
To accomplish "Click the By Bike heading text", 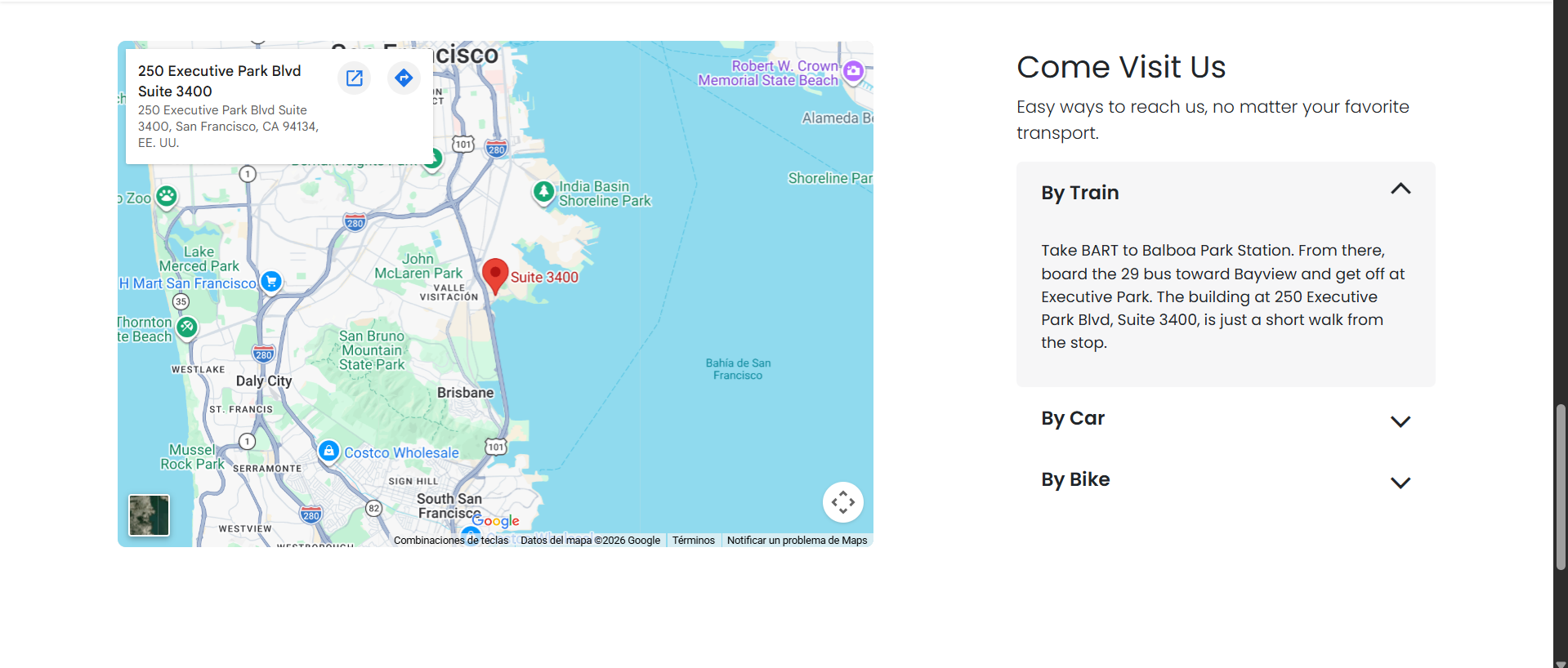I will 1075,479.
